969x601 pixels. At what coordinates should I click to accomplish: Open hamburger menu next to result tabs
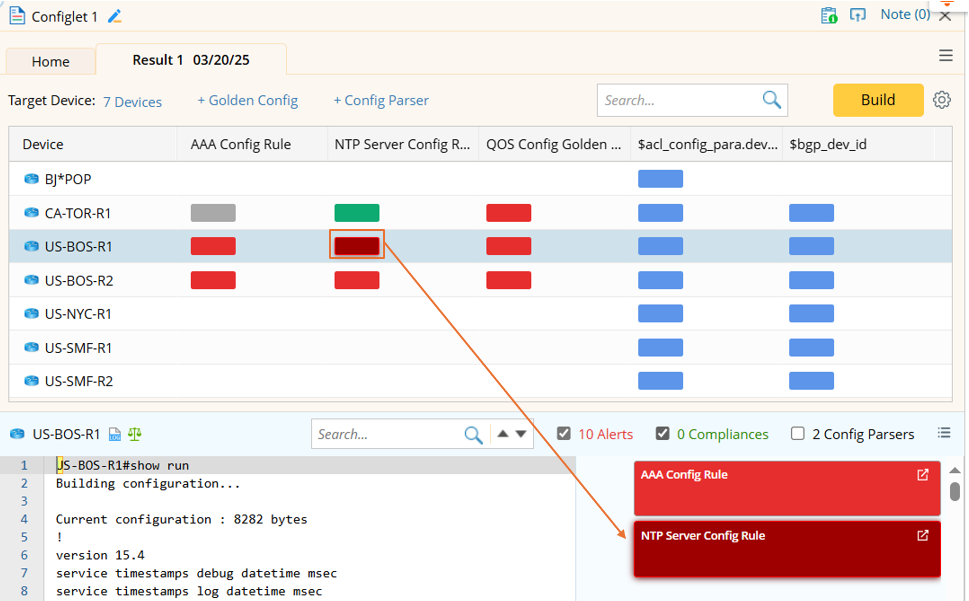946,56
